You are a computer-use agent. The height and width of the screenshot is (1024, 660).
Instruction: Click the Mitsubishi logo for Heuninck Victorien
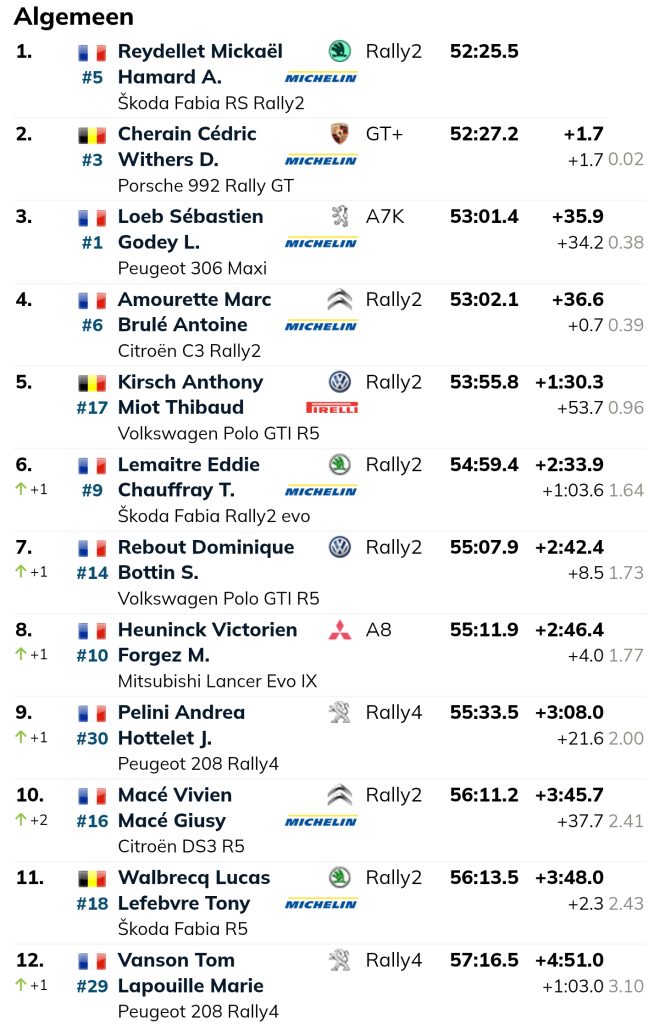pyautogui.click(x=339, y=630)
